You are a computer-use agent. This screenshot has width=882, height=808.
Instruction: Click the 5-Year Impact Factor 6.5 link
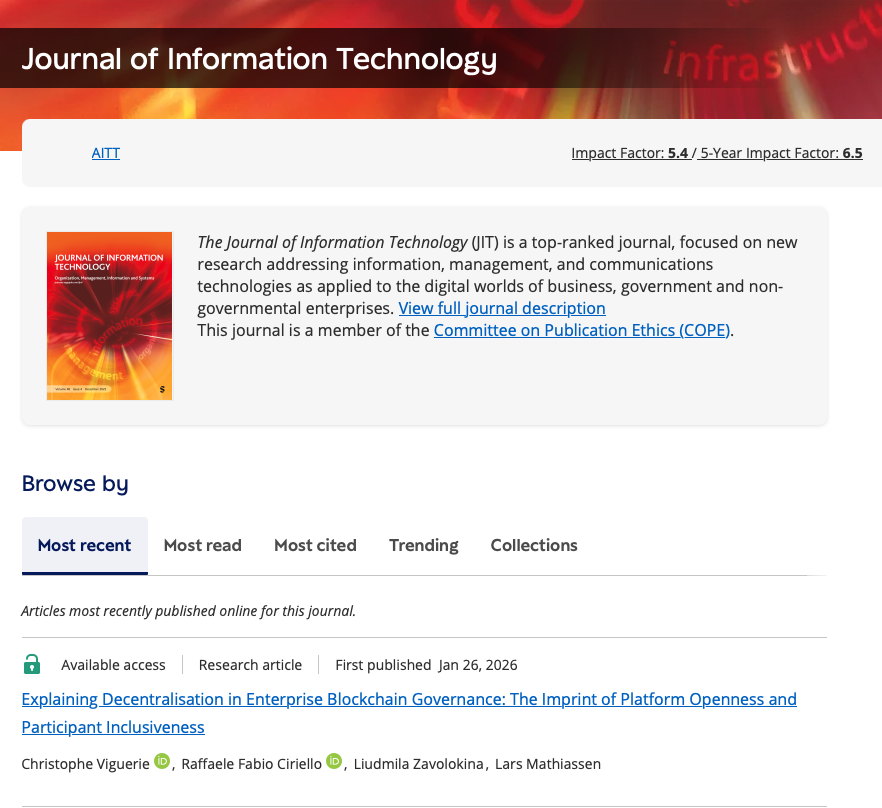point(781,153)
